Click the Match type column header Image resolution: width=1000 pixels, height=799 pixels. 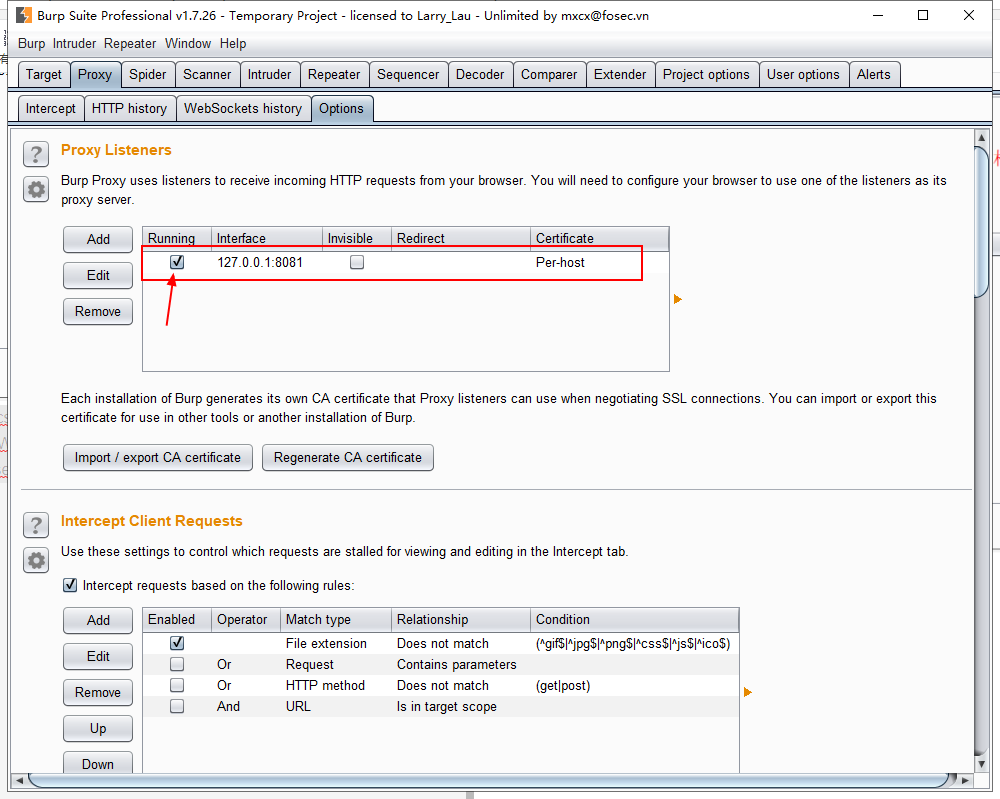(x=336, y=619)
